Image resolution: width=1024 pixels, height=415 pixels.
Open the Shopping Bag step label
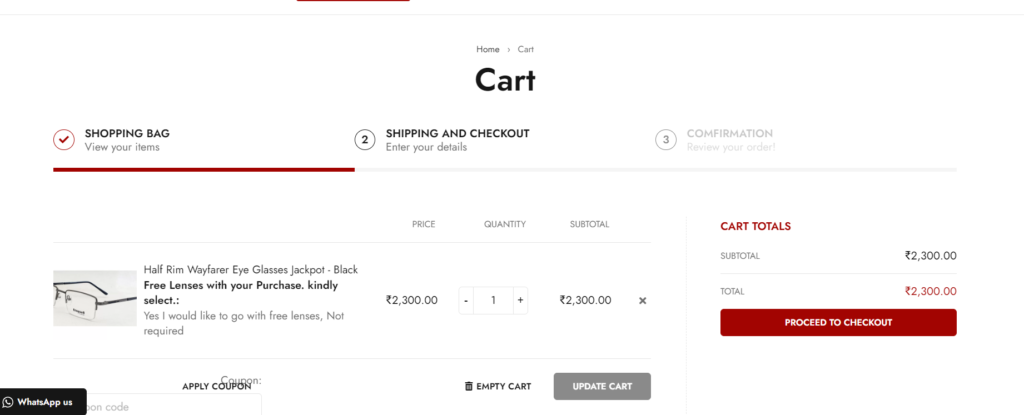click(x=127, y=133)
